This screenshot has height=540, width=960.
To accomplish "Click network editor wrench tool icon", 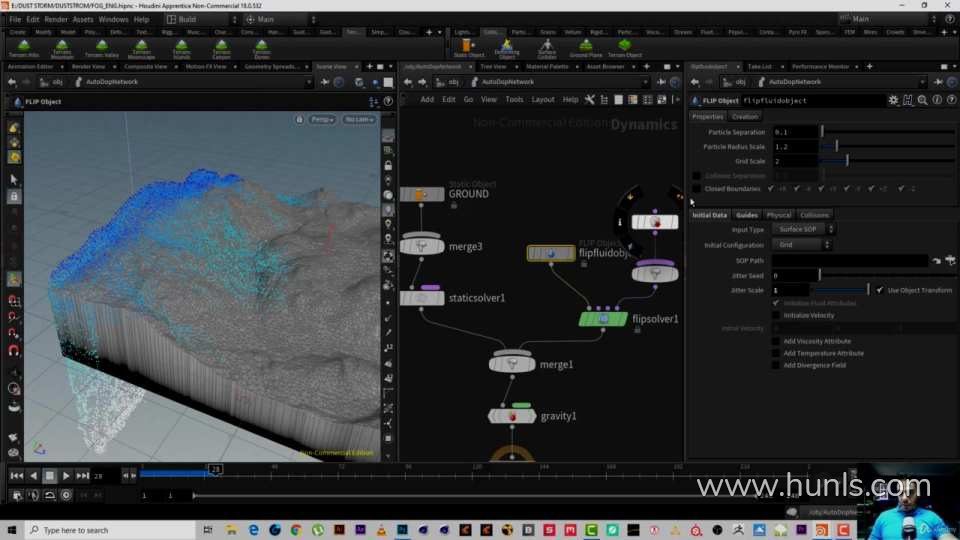I will pos(589,100).
